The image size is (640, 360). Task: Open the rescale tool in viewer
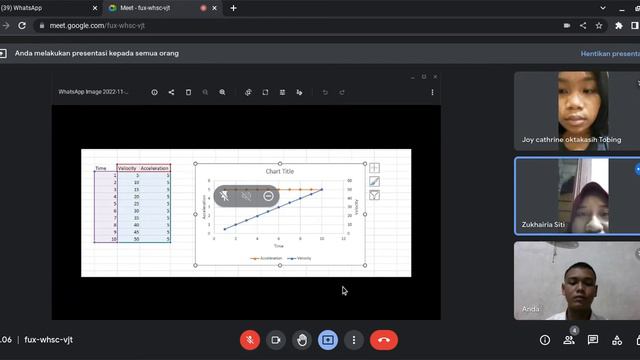[265, 92]
